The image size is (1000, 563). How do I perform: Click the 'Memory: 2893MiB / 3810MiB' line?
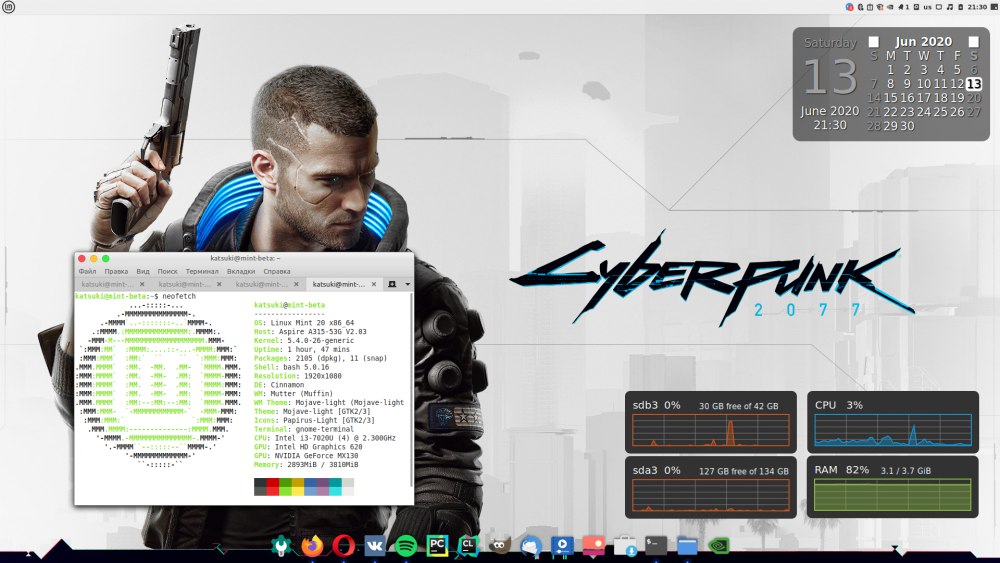point(306,465)
